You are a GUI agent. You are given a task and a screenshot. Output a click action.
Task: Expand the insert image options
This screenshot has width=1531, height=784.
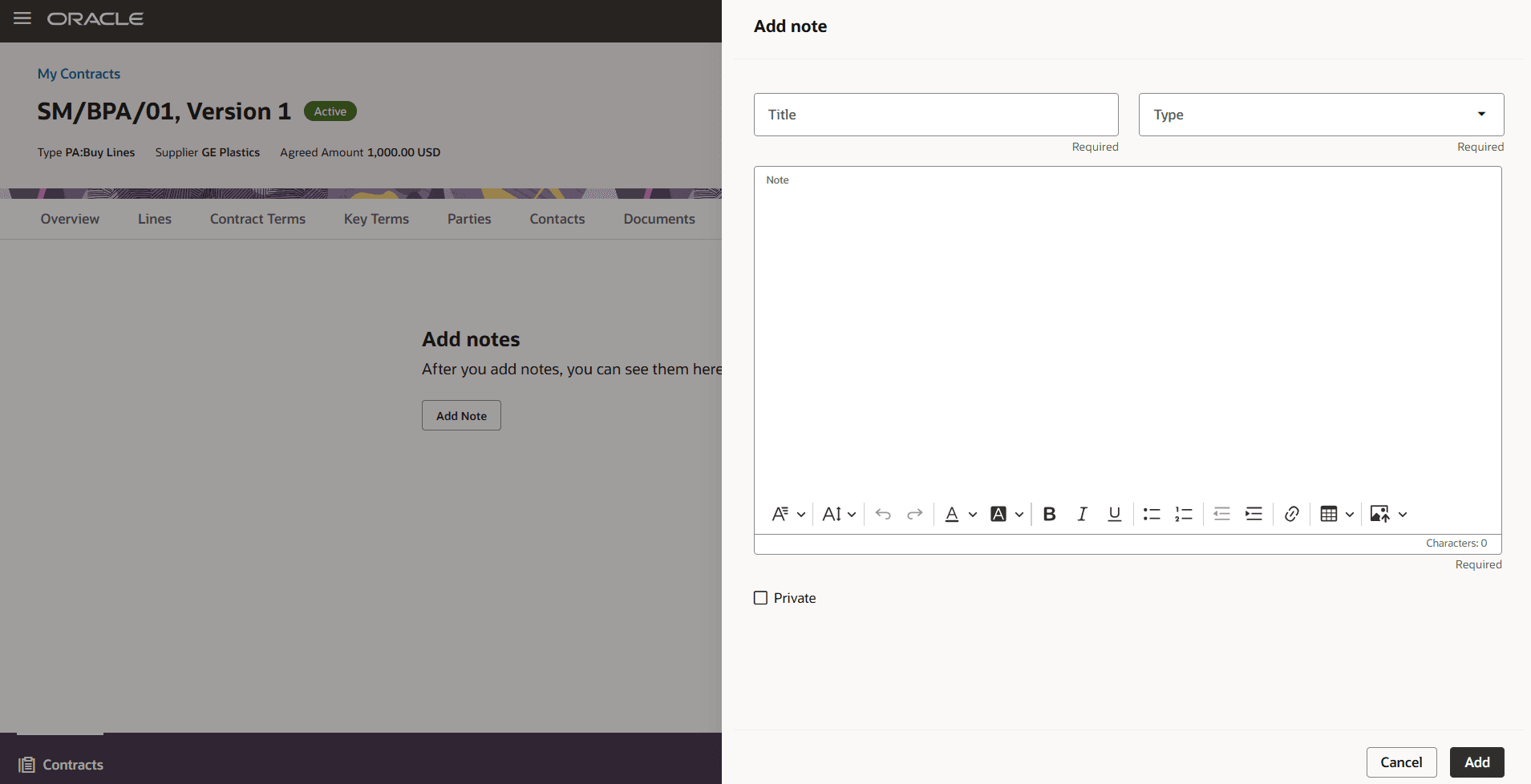1402,514
